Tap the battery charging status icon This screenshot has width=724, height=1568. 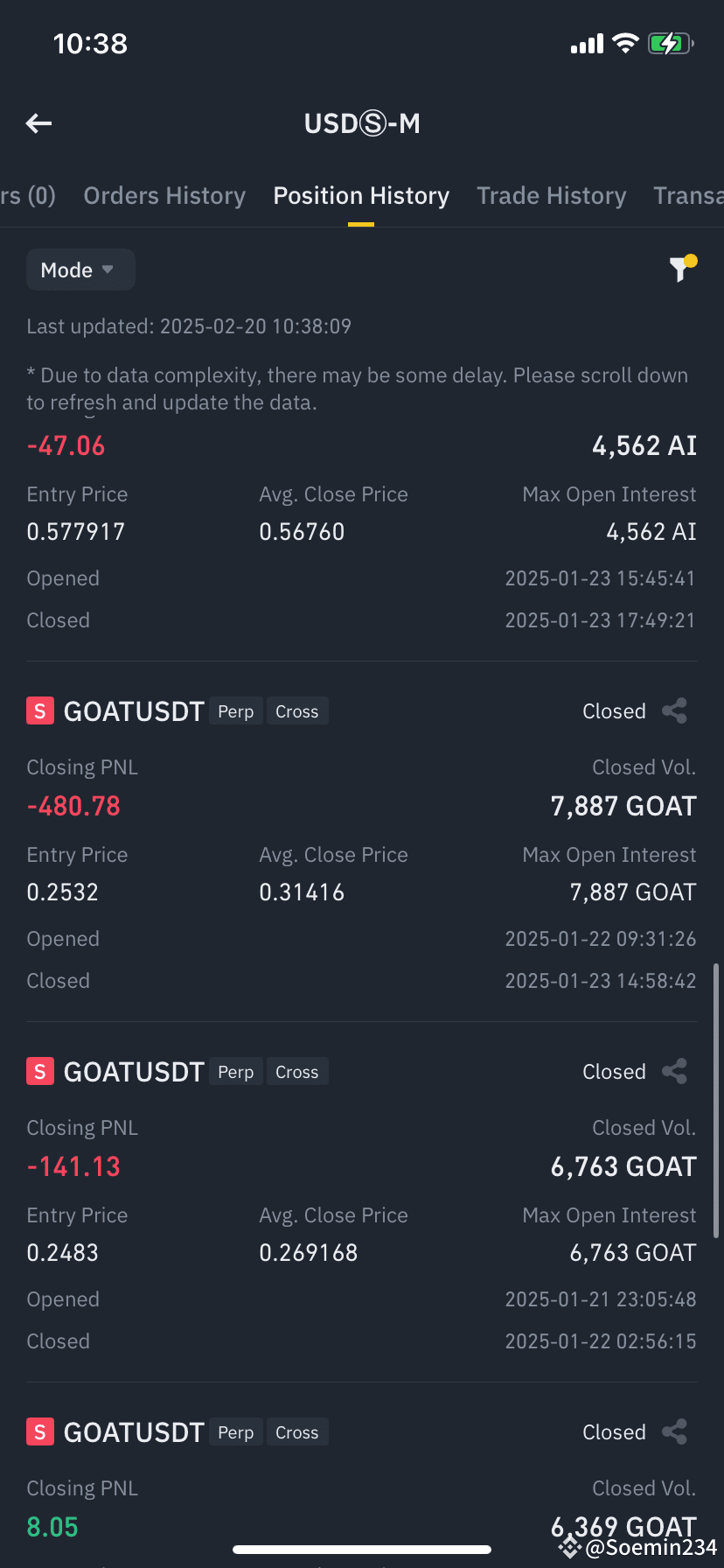pos(671,43)
